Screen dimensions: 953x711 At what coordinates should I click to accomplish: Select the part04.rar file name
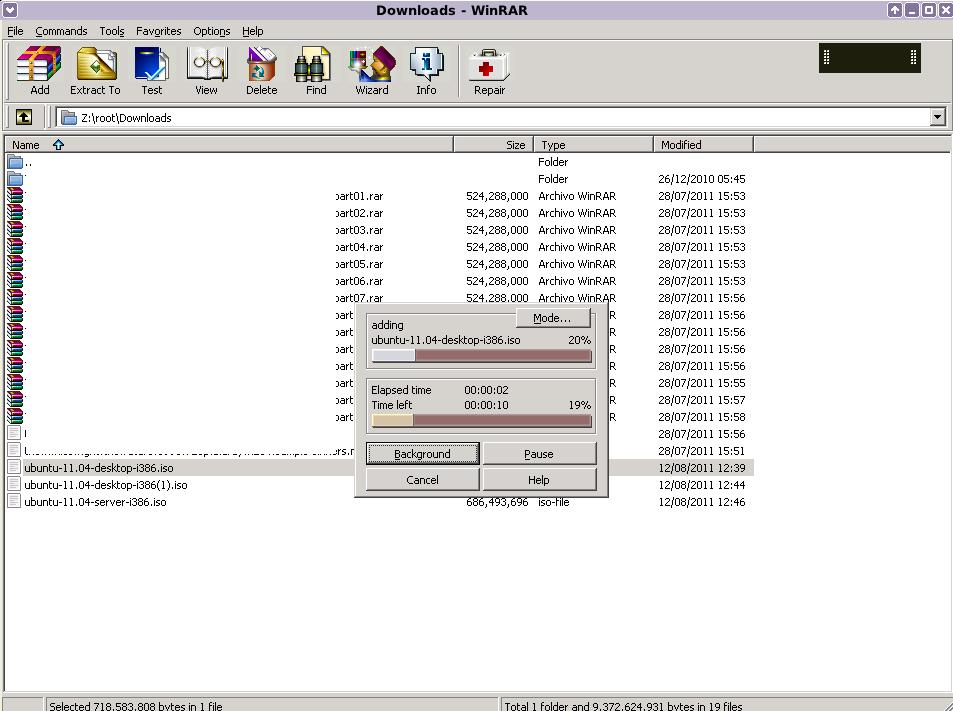(x=359, y=247)
